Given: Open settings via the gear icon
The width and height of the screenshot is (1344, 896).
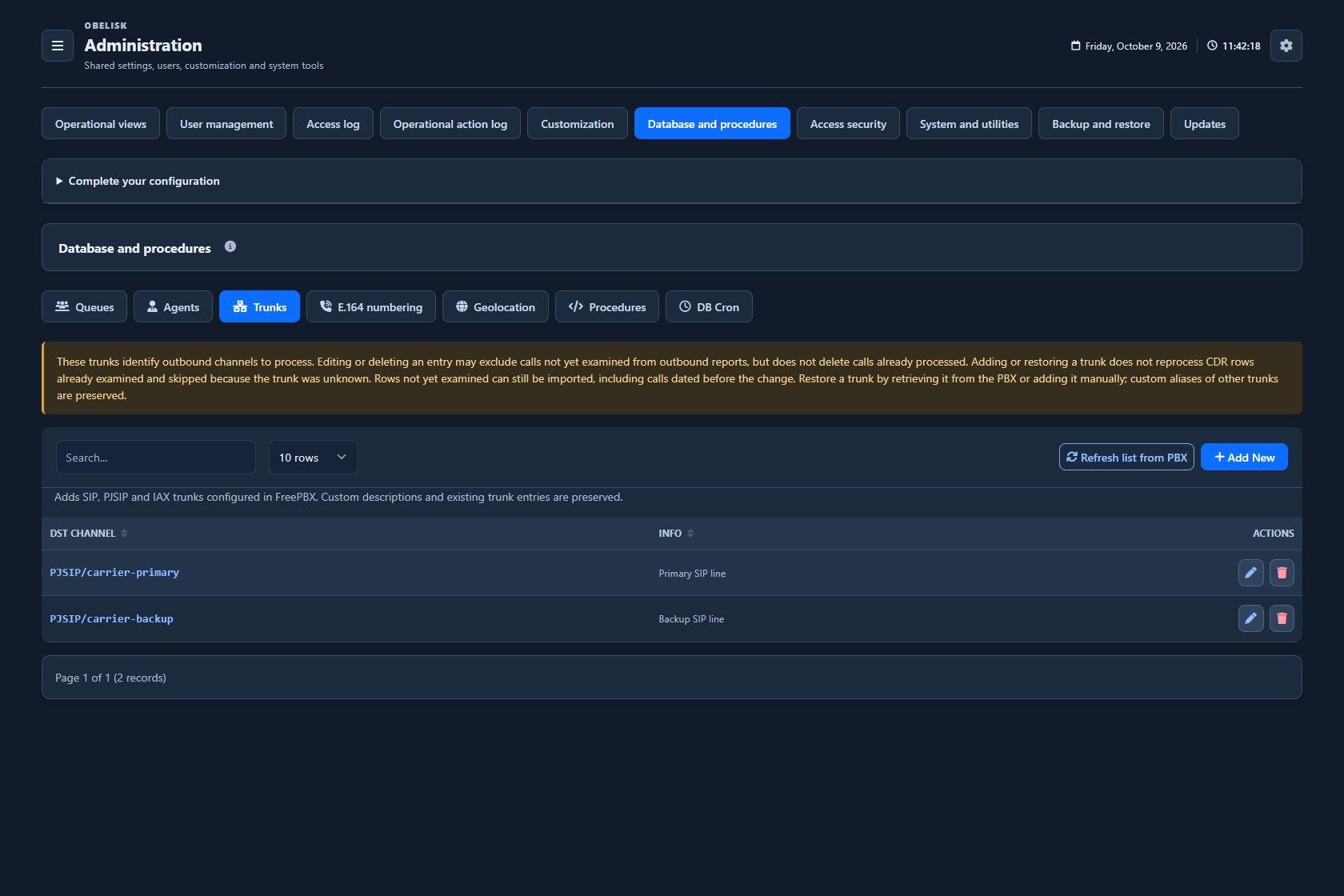Looking at the screenshot, I should coord(1286,46).
